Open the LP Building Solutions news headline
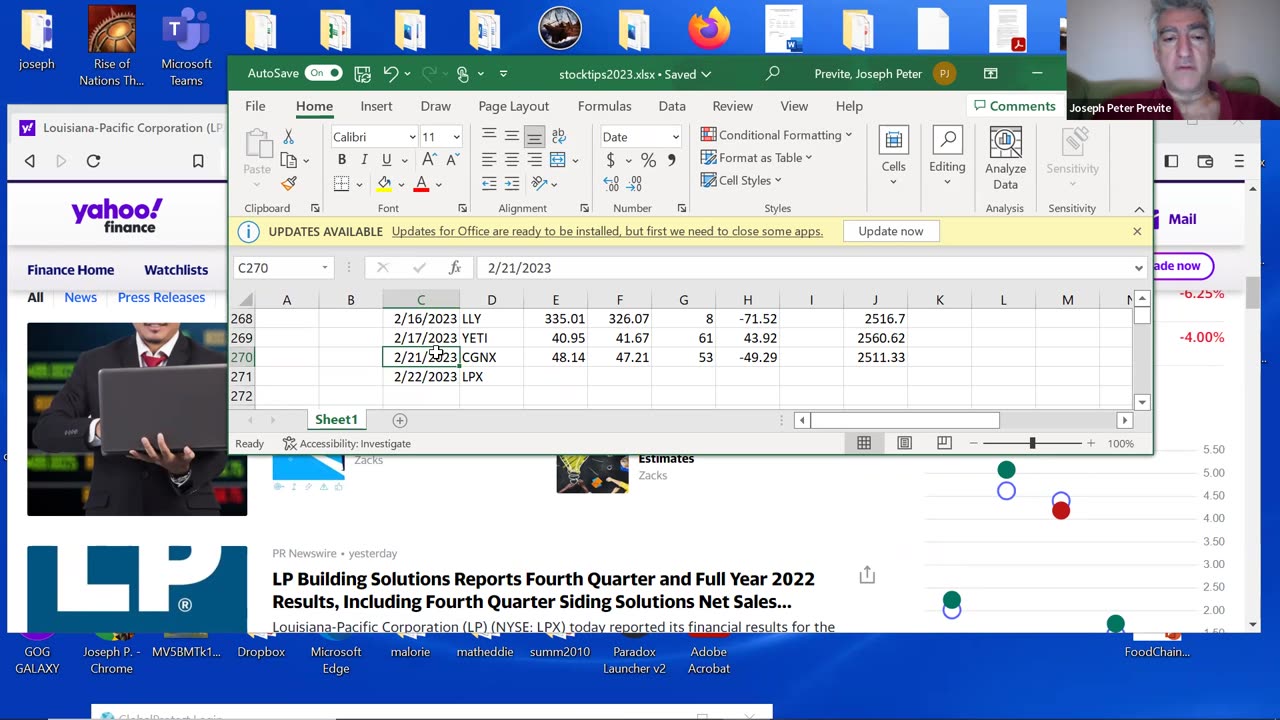The width and height of the screenshot is (1280, 720). [544, 590]
